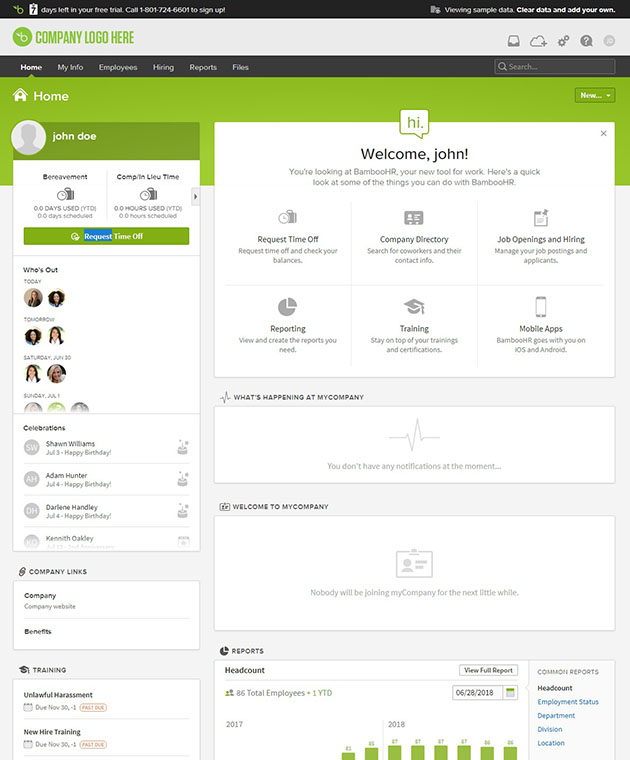Screen dimensions: 630x760
Task: Click the Request Time Off button
Action: click(106, 236)
